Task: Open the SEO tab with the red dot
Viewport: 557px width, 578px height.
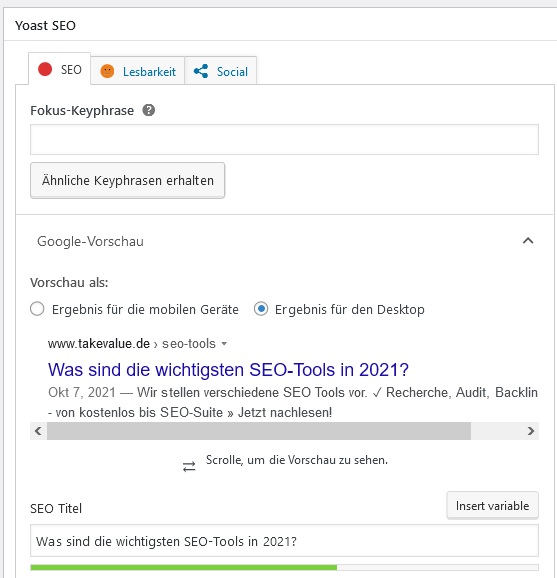Action: (x=59, y=69)
